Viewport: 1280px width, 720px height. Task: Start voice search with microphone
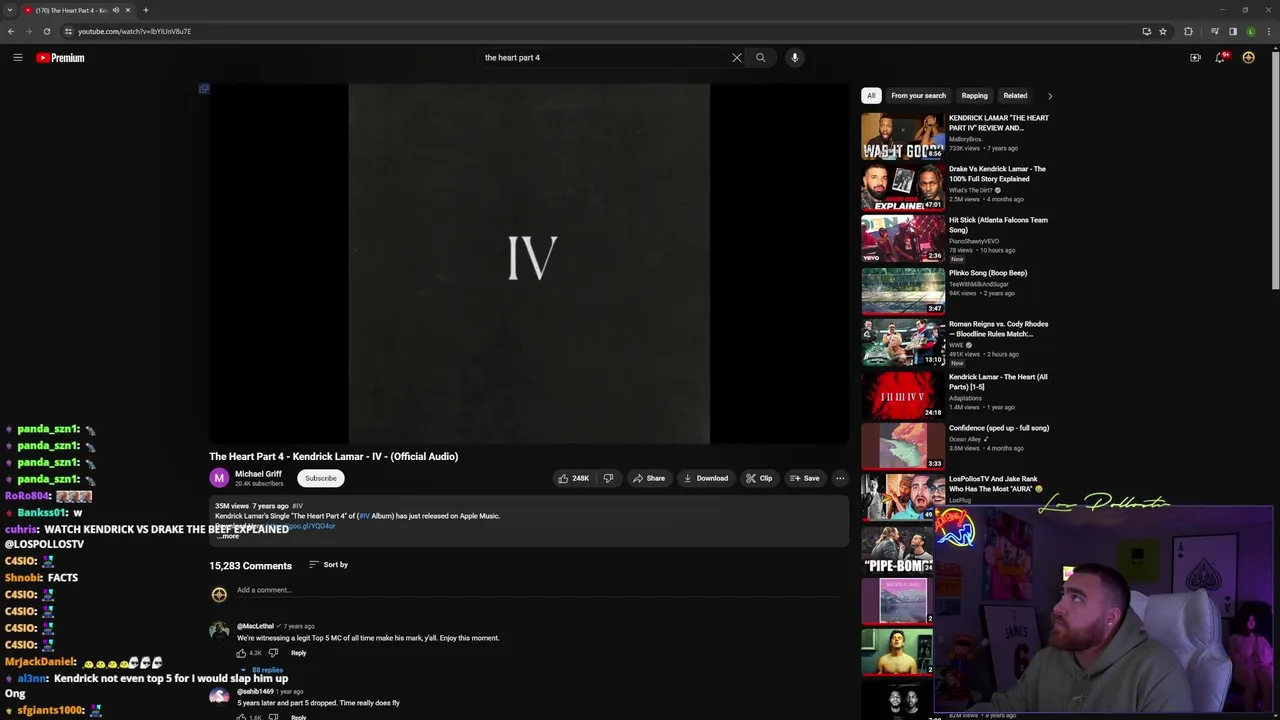pyautogui.click(x=795, y=58)
